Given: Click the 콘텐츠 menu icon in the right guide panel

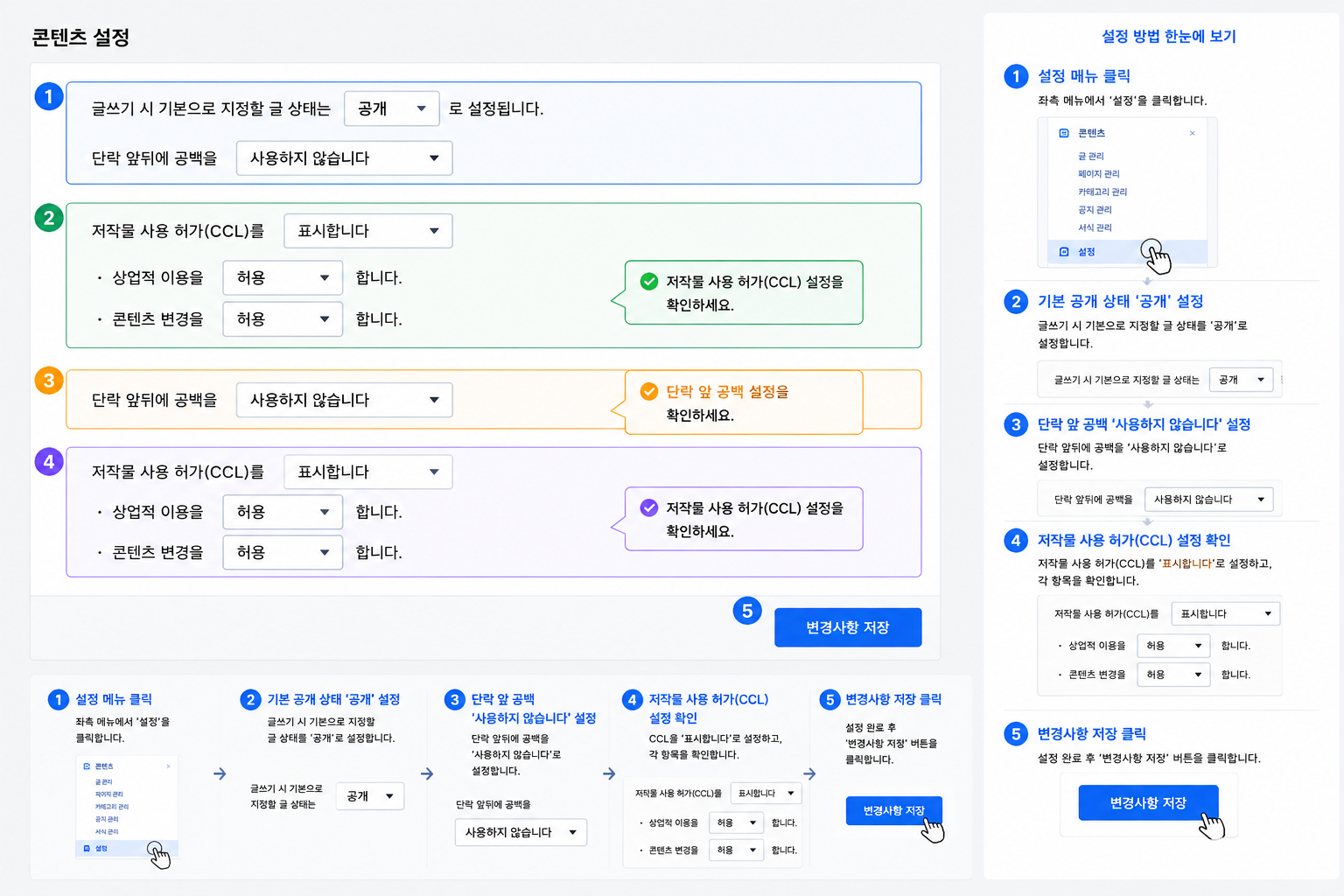Looking at the screenshot, I should [x=1064, y=133].
